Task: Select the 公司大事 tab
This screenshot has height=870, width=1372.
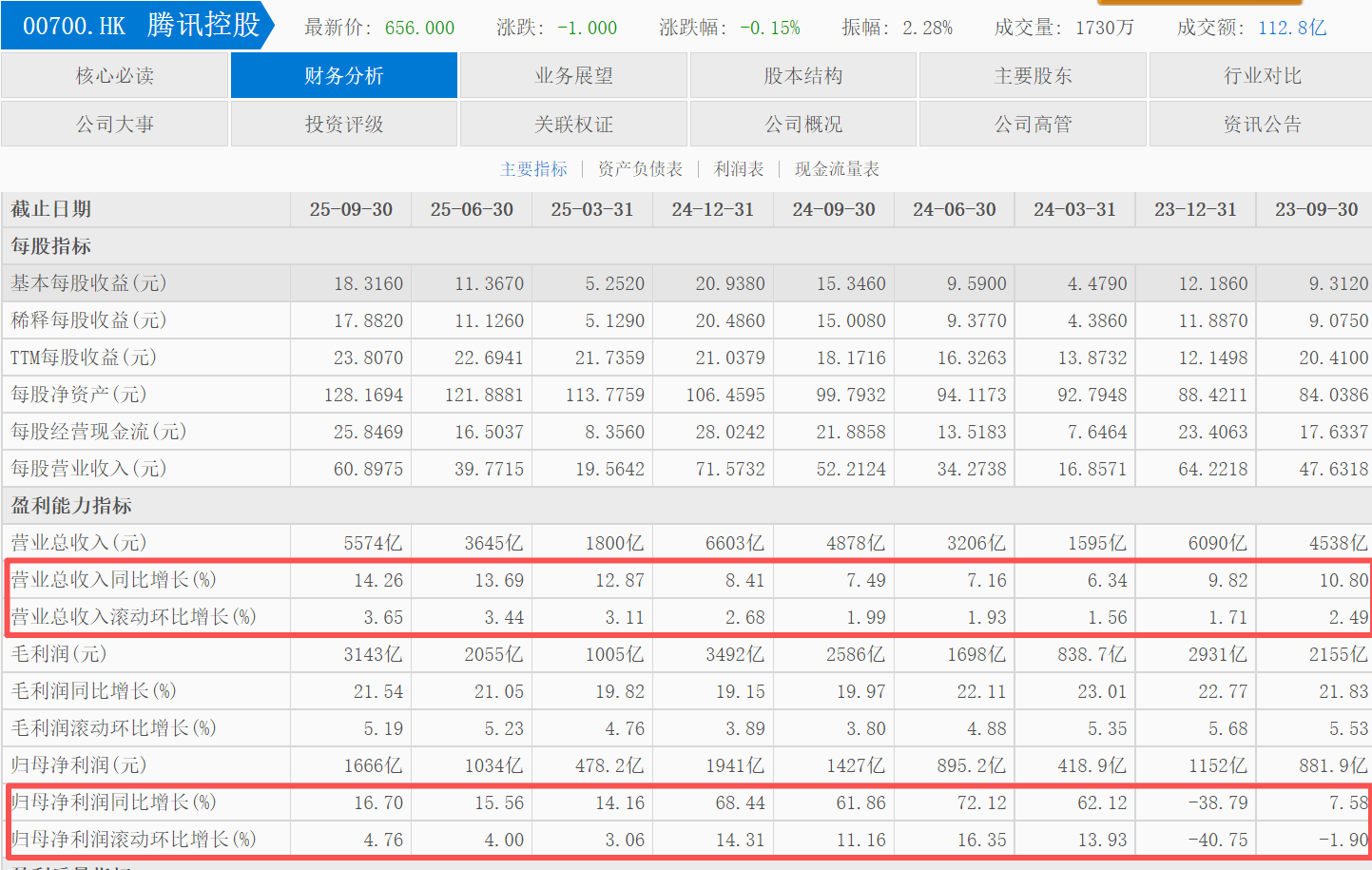Action: click(115, 124)
